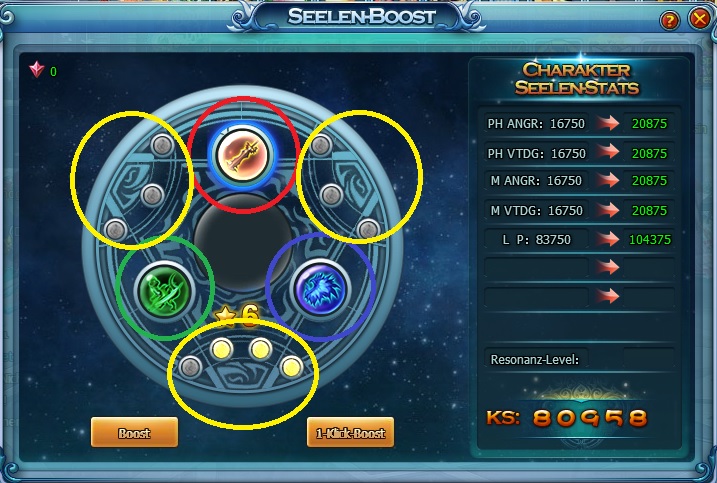
Task: Click the empty dark center socket
Action: 243,241
